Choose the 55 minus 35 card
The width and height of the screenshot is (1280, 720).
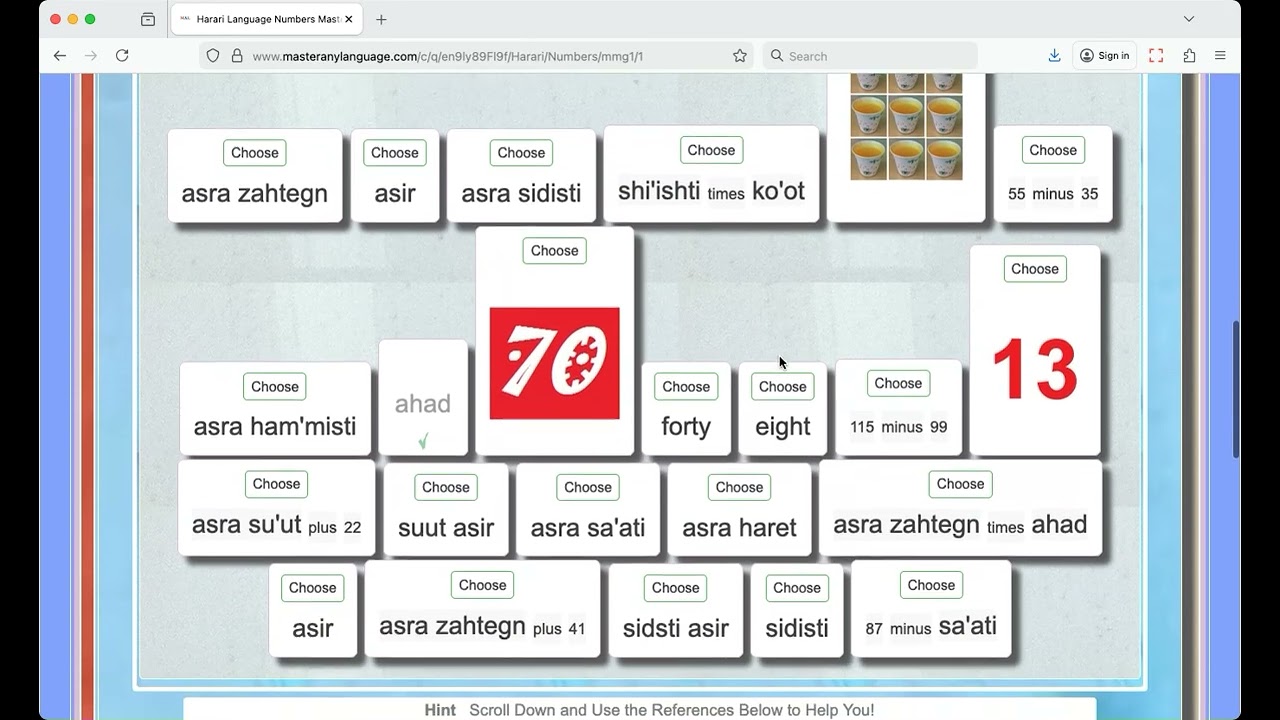1053,150
